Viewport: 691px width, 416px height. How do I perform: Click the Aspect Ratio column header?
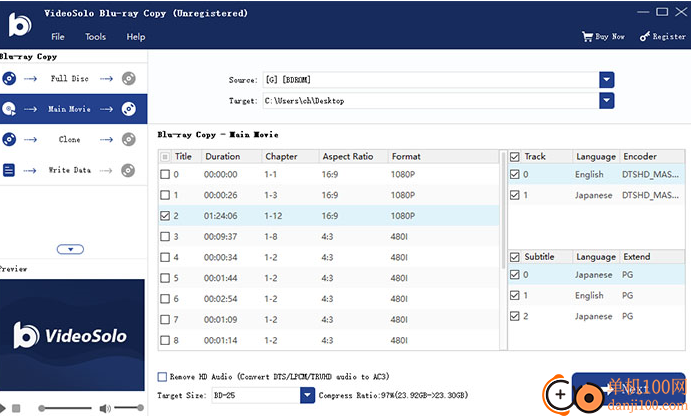(353, 157)
